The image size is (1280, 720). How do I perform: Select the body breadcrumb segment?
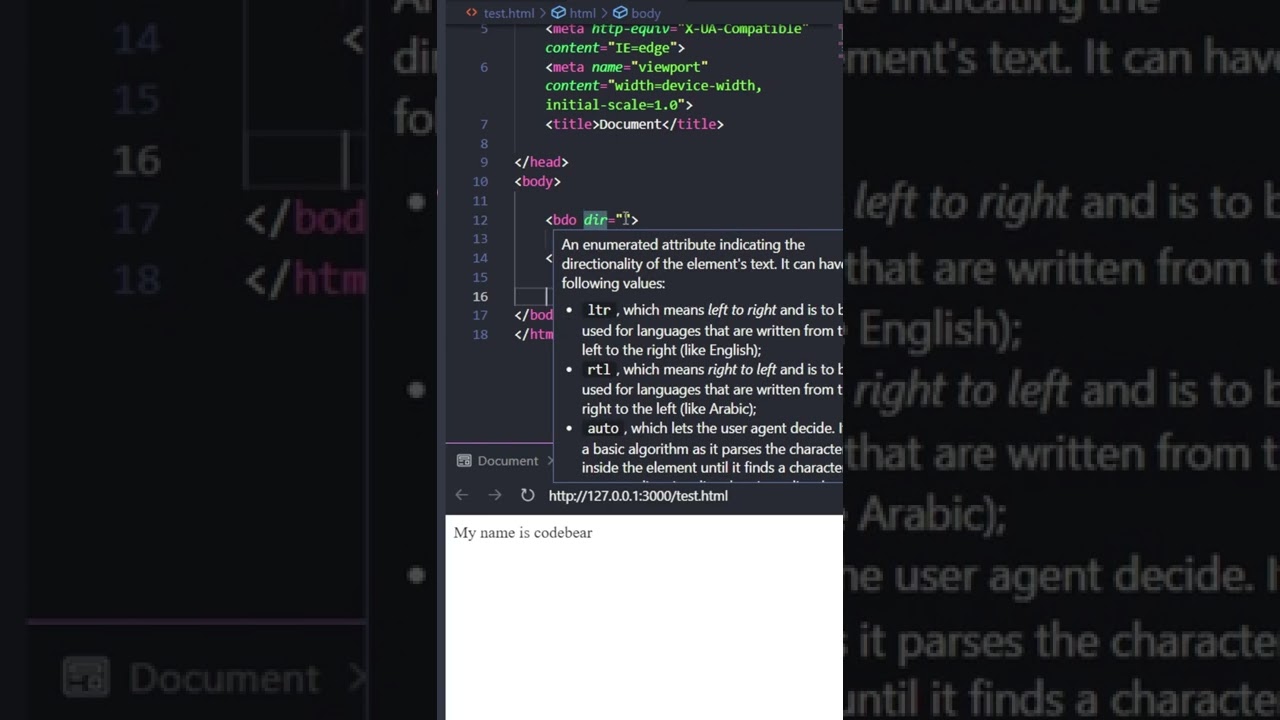point(646,13)
